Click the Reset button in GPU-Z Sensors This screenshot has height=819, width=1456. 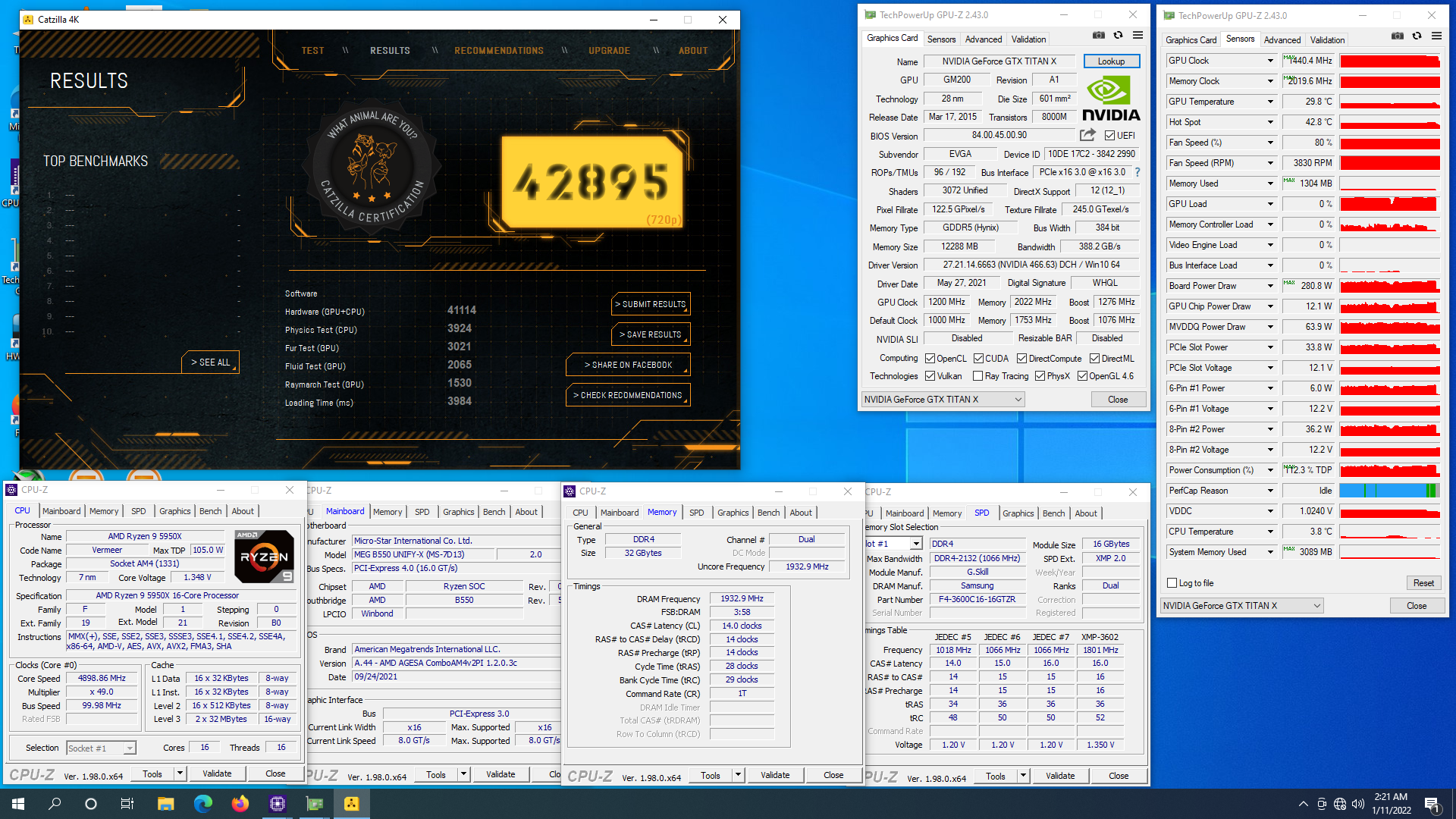tap(1423, 583)
